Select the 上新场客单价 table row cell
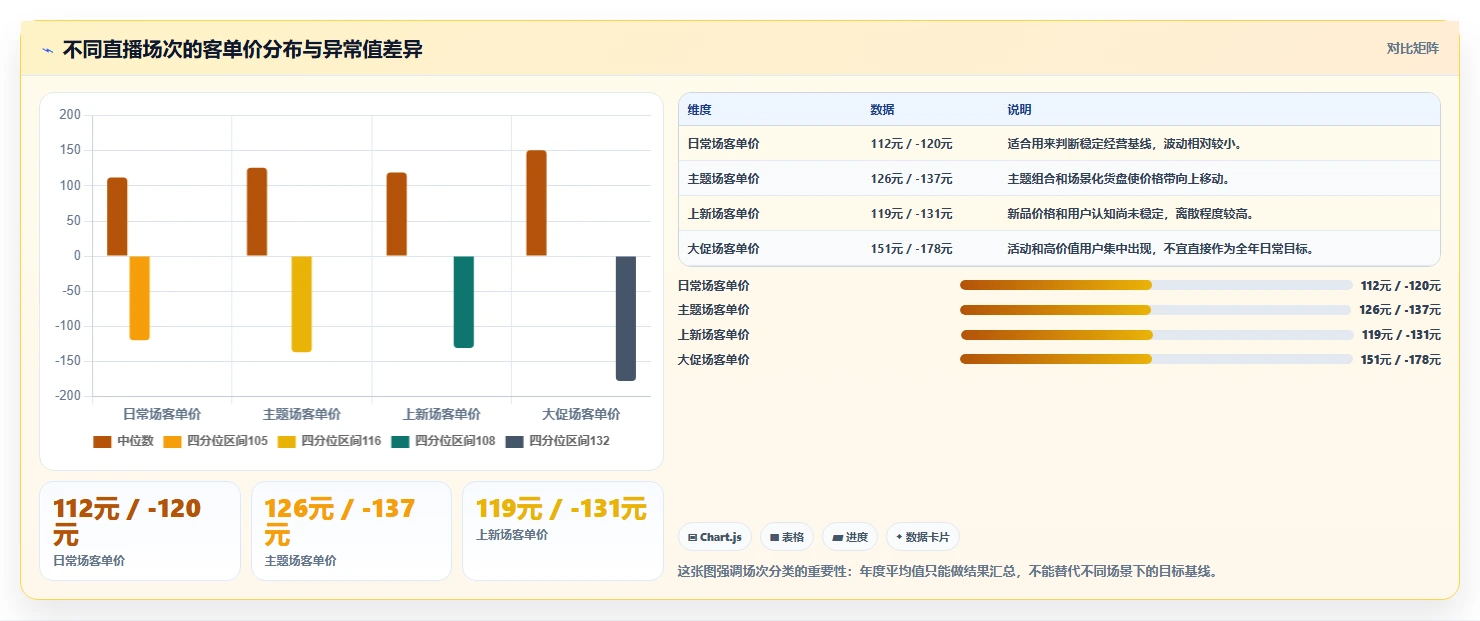Image resolution: width=1480 pixels, height=621 pixels. pos(724,214)
